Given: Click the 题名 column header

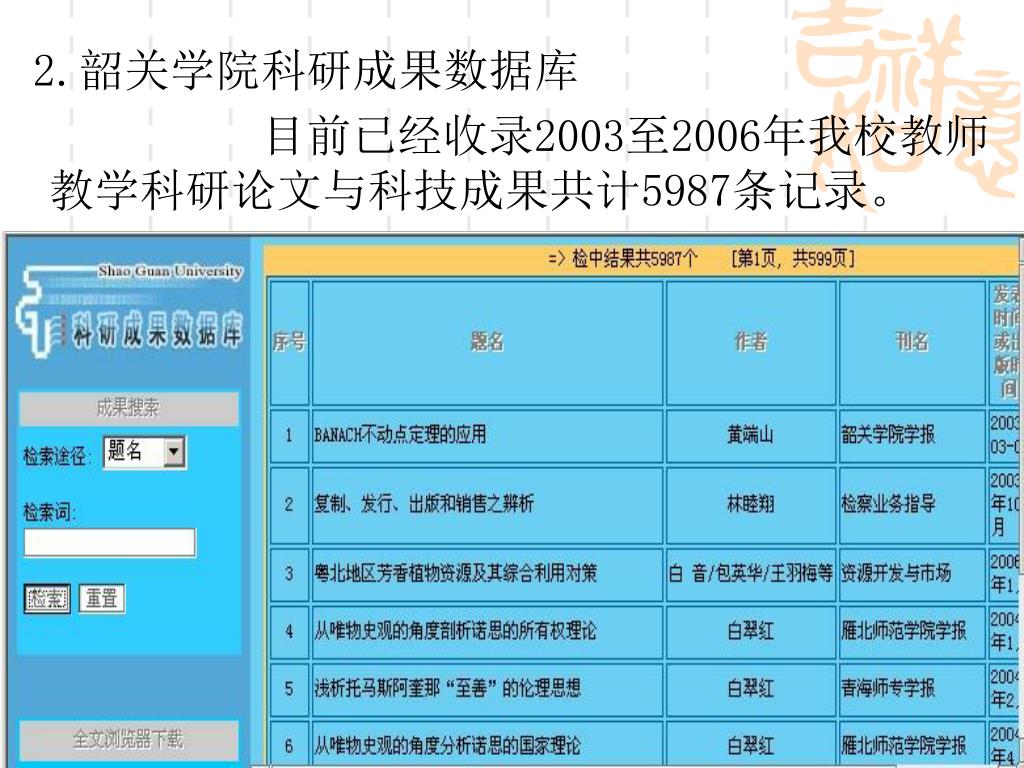Looking at the screenshot, I should click(487, 343).
